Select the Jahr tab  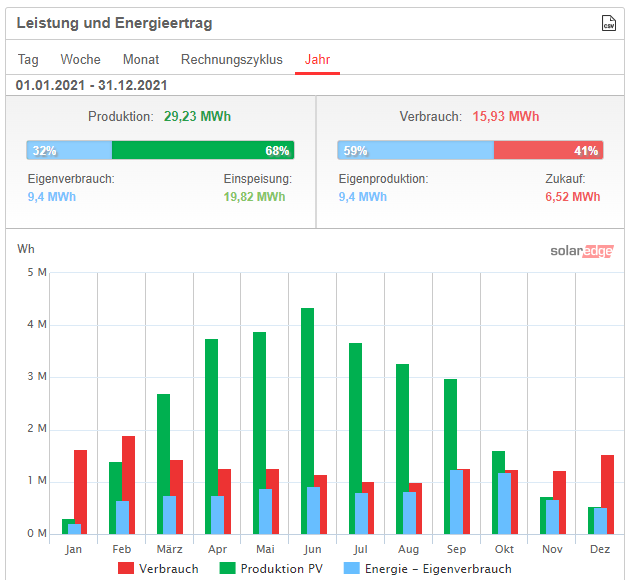(317, 59)
